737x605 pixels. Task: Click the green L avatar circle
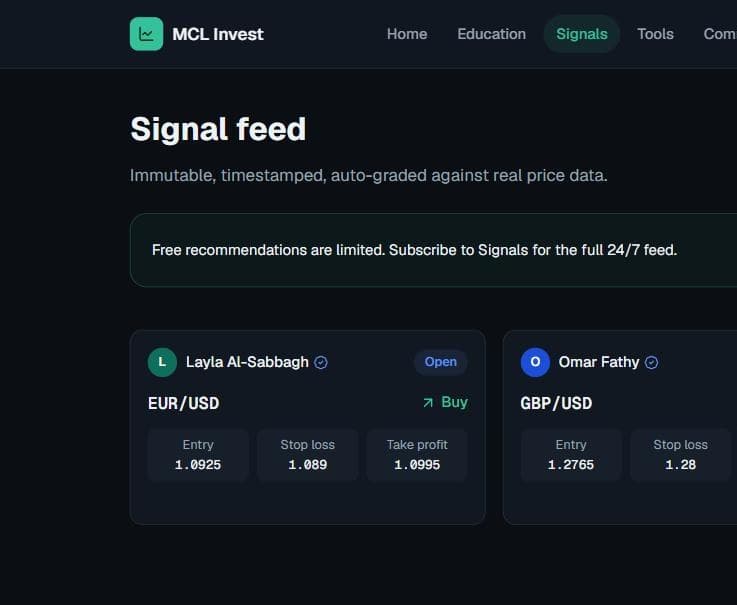coord(162,362)
